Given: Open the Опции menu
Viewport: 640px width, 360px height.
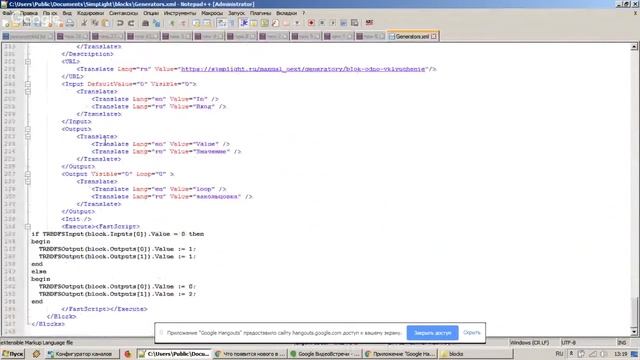Looking at the screenshot, I should [x=151, y=13].
